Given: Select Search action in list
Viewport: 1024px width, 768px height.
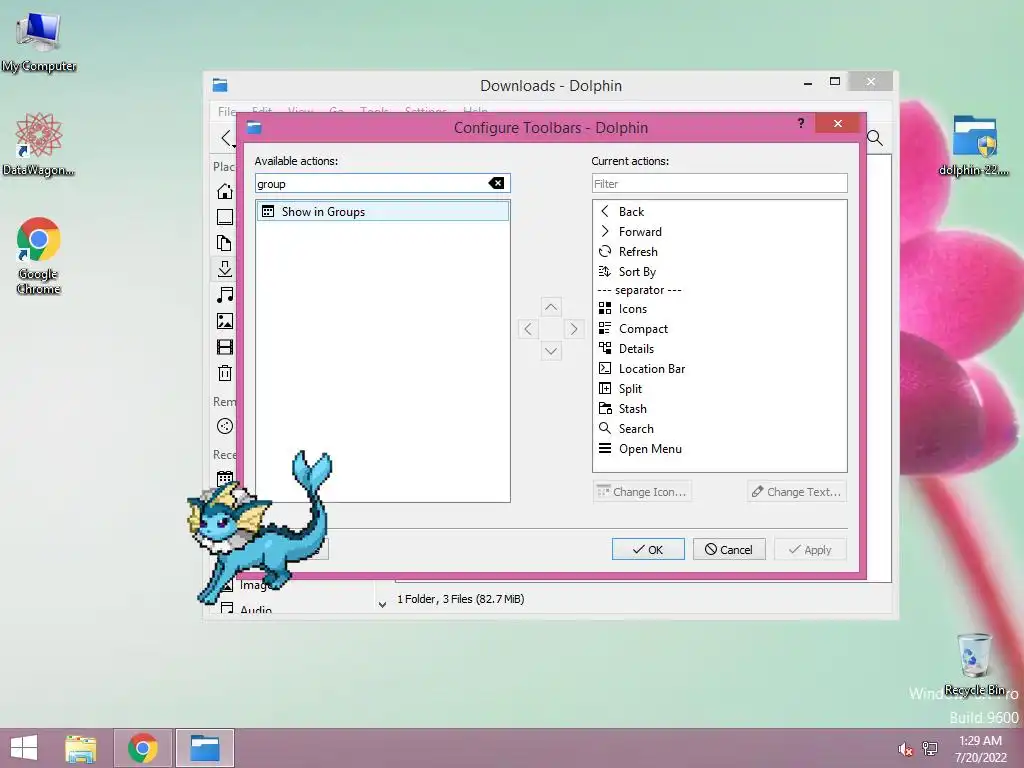Looking at the screenshot, I should tap(720, 429).
